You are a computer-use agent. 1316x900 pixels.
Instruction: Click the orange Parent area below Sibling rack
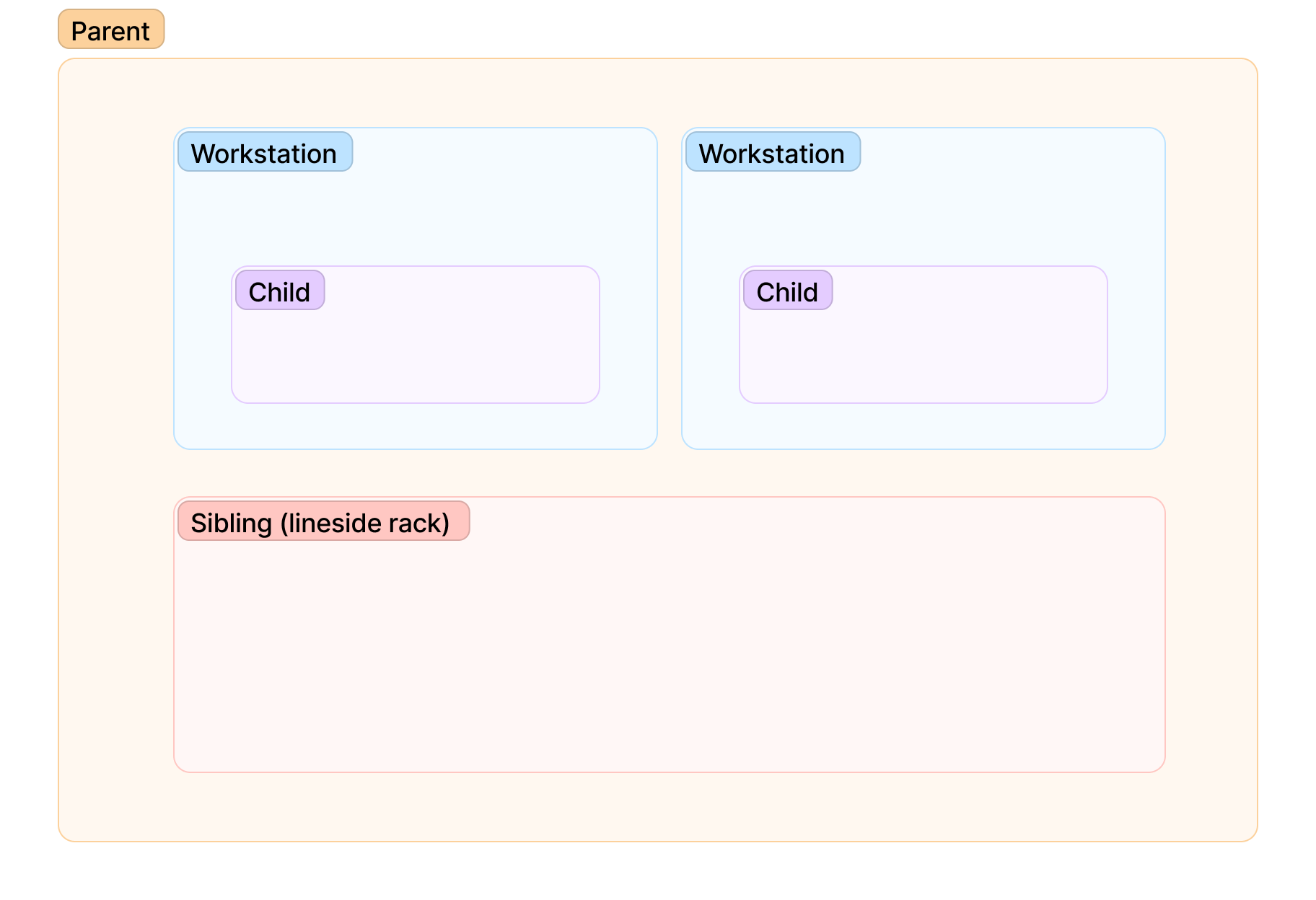[x=658, y=806]
